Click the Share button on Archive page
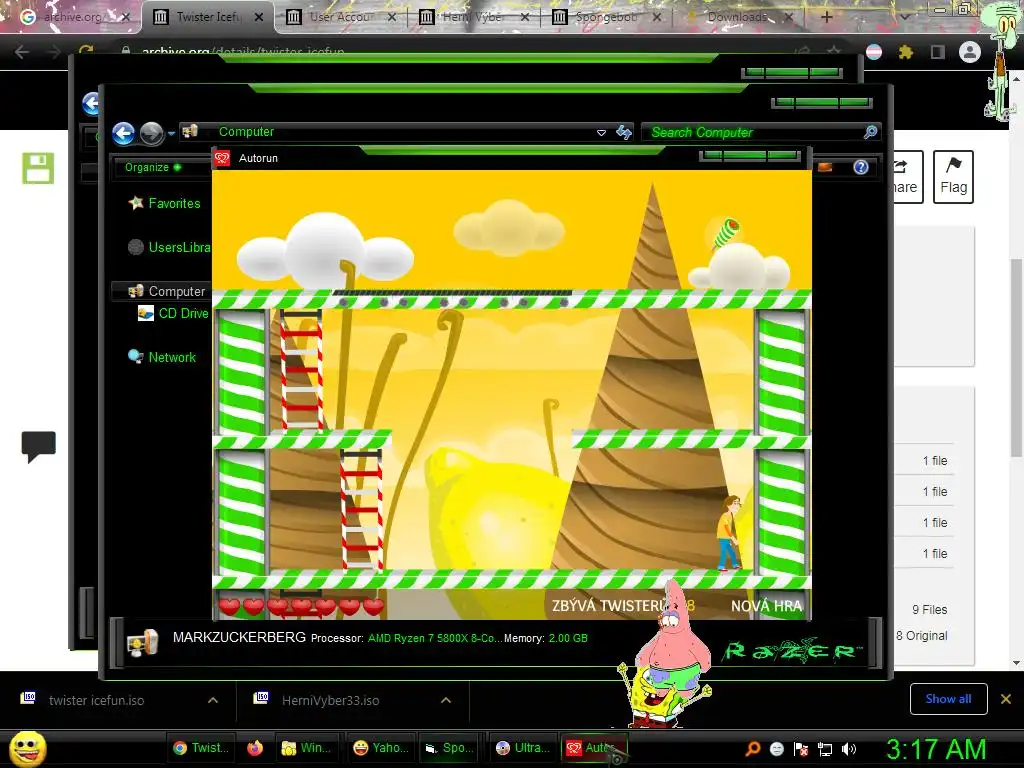The image size is (1024, 768). point(907,177)
